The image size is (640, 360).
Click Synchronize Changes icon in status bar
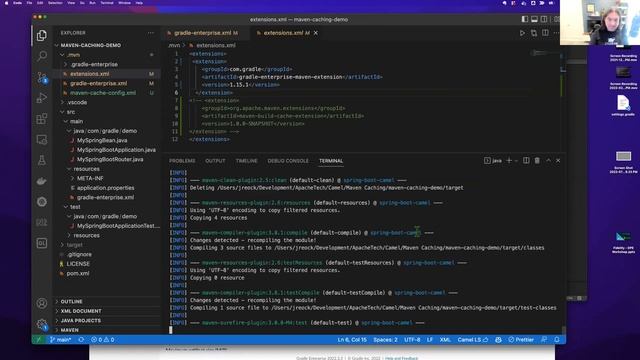coord(81,340)
